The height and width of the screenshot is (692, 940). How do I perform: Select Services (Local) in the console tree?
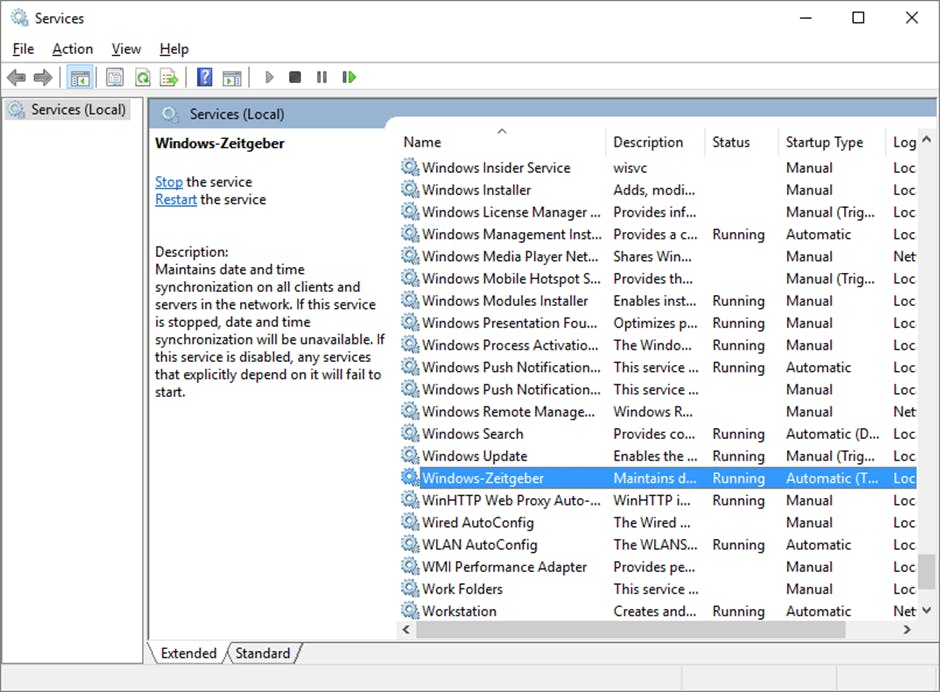pyautogui.click(x=78, y=109)
